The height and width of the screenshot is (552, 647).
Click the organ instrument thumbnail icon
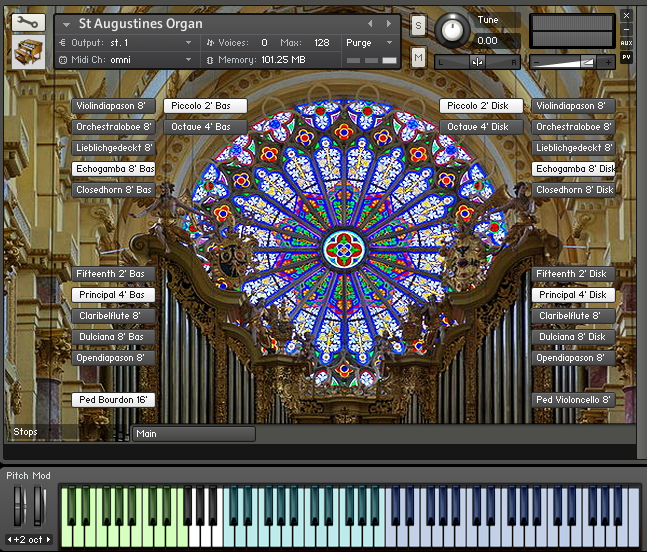28,52
